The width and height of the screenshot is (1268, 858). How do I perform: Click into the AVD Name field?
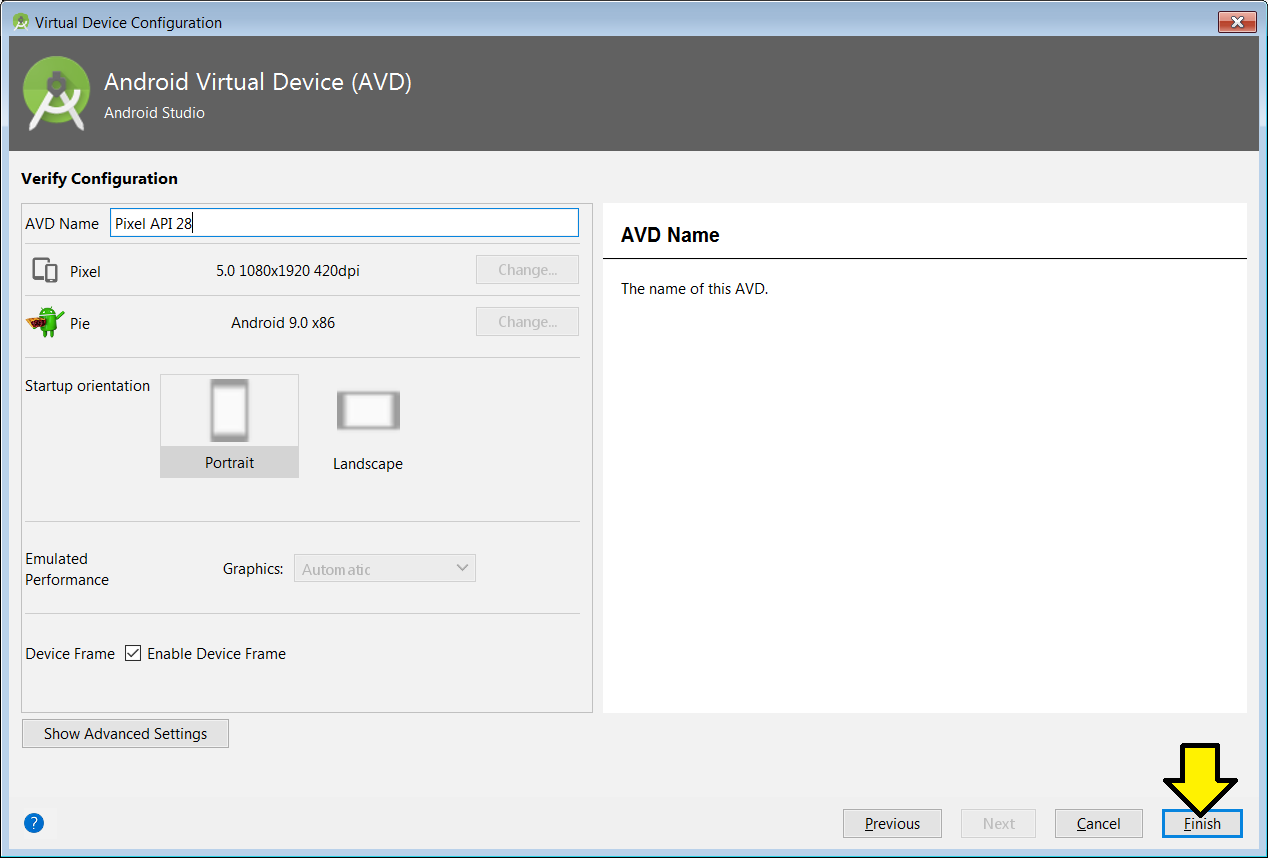[344, 223]
